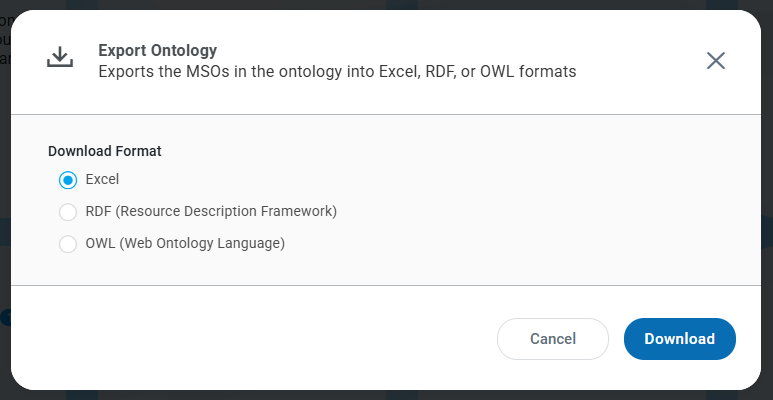Click the export download icon in the header

coord(60,58)
